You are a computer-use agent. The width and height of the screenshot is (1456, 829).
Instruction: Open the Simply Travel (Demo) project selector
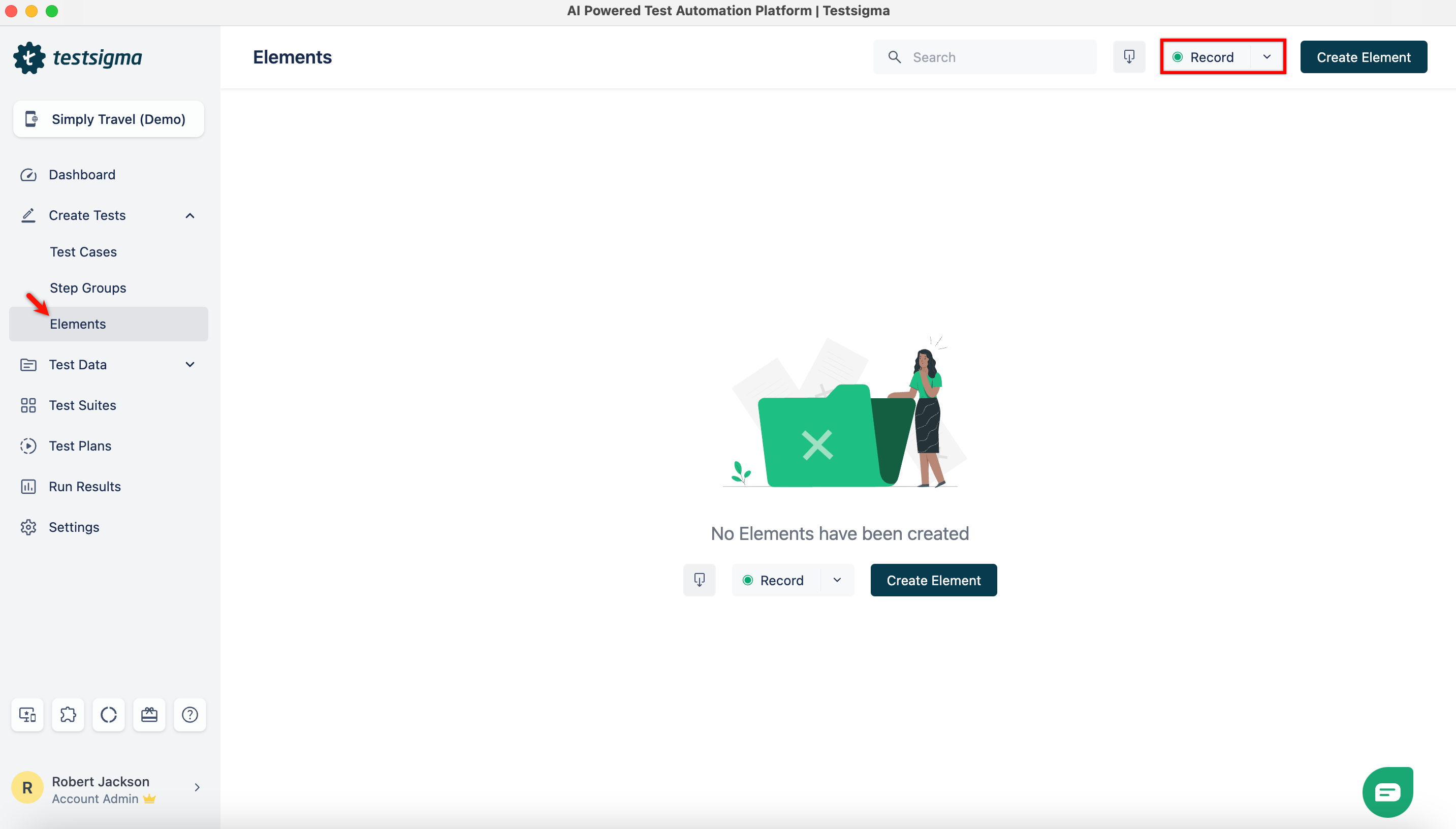coord(109,119)
